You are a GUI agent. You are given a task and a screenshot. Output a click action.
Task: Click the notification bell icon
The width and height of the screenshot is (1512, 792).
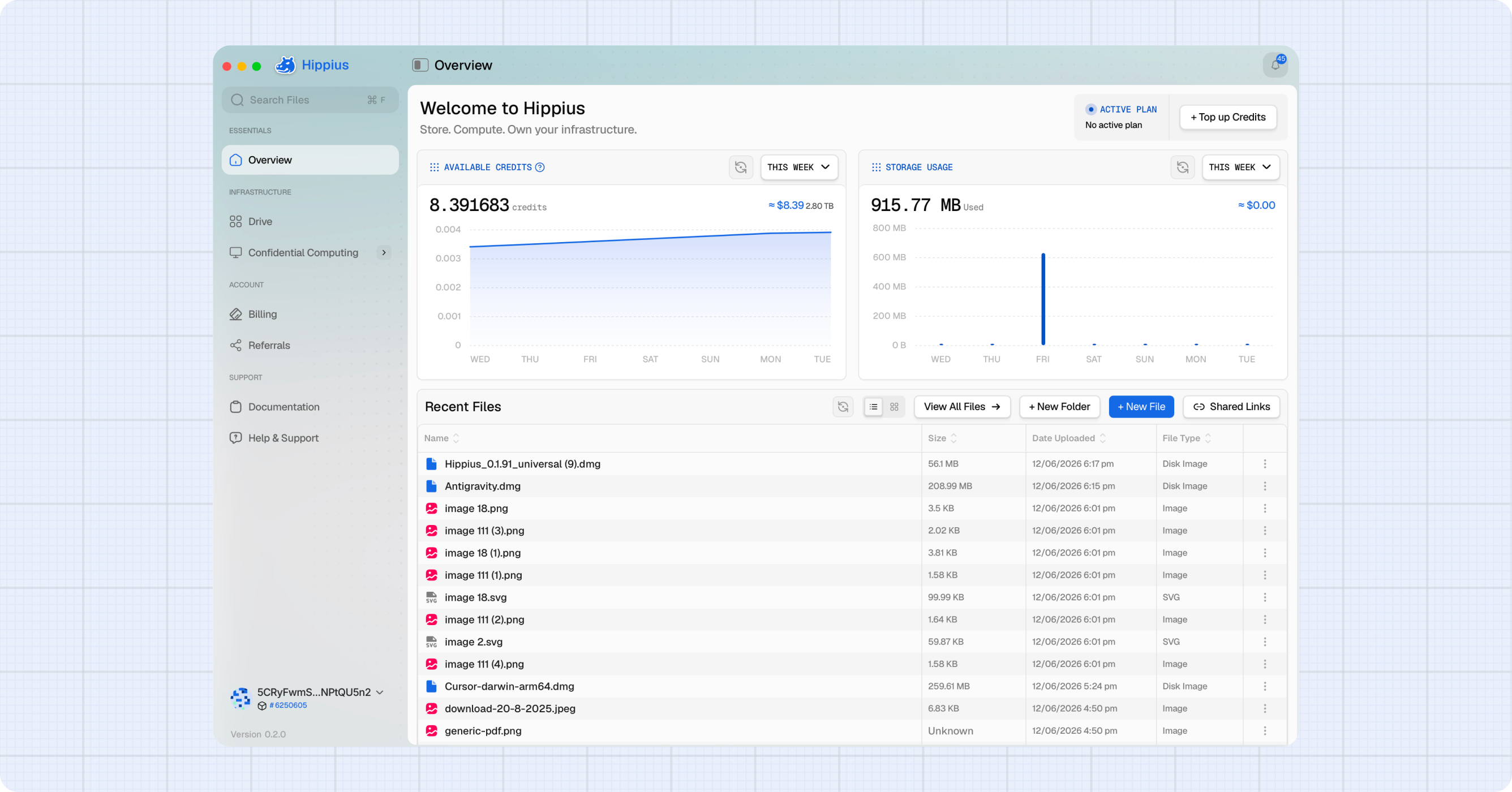click(x=1275, y=64)
